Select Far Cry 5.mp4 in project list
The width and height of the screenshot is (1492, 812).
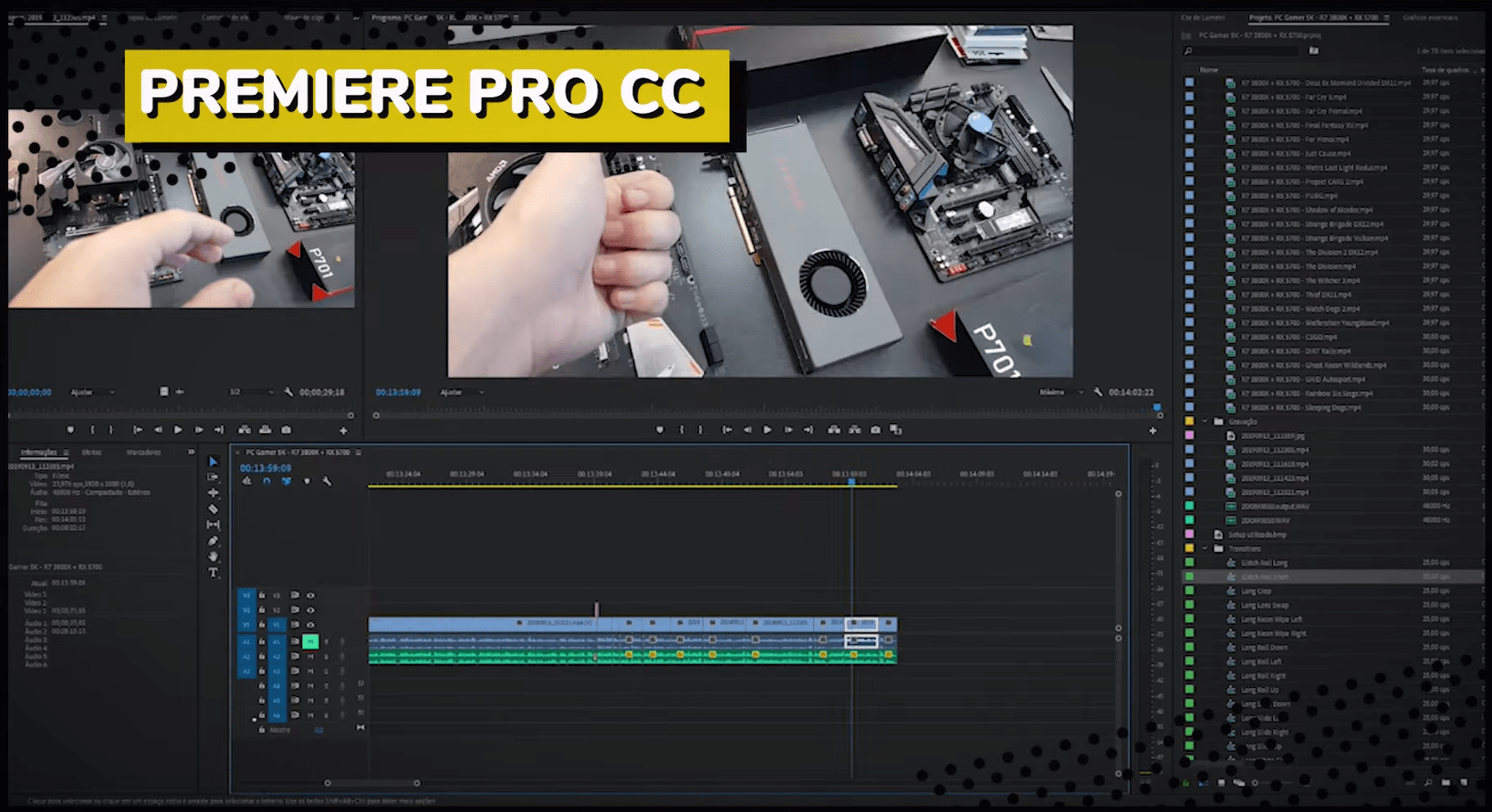1293,97
